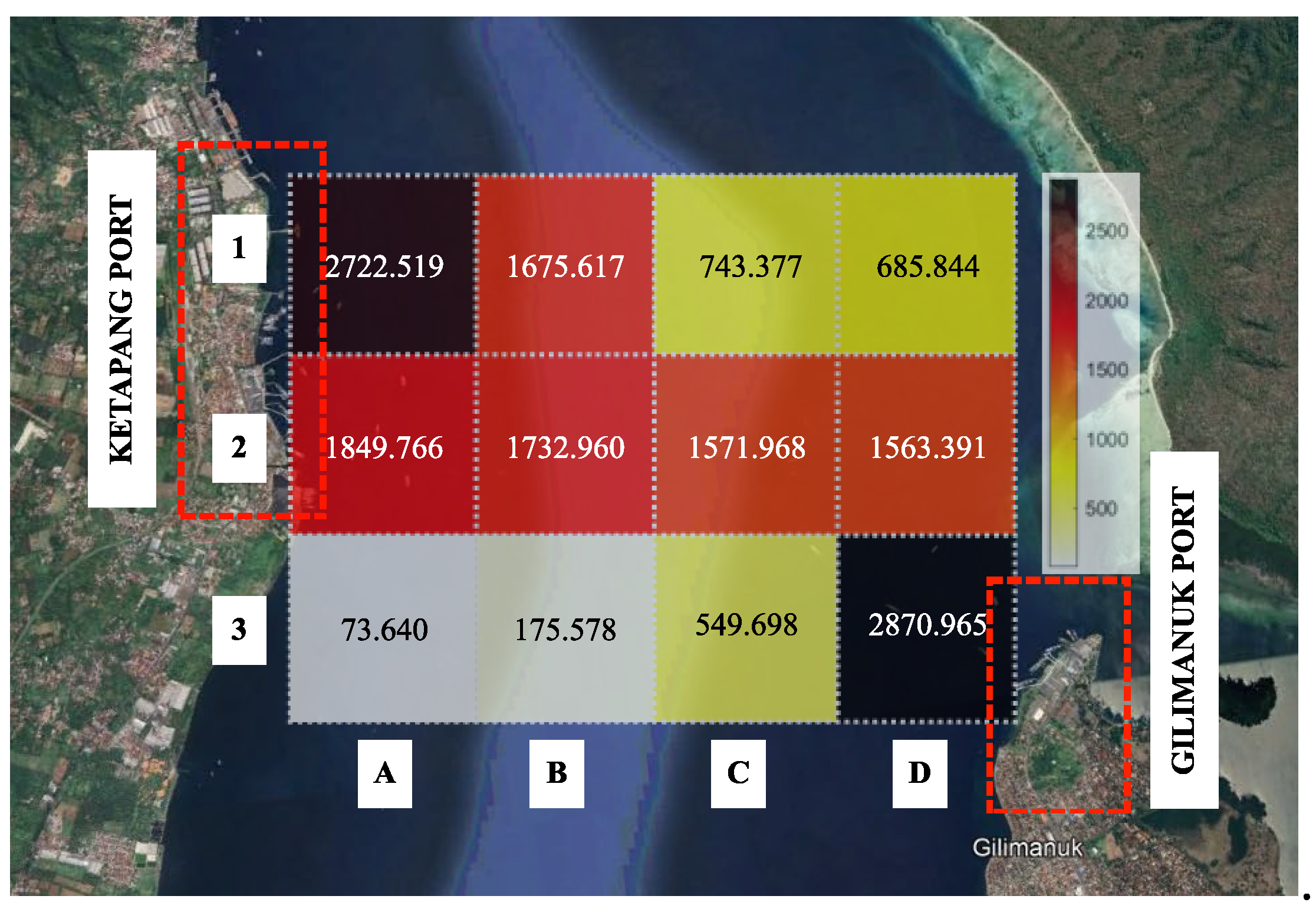The image size is (1316, 909).
Task: Click the grid cell showing 2722.519
Action: coord(384,265)
